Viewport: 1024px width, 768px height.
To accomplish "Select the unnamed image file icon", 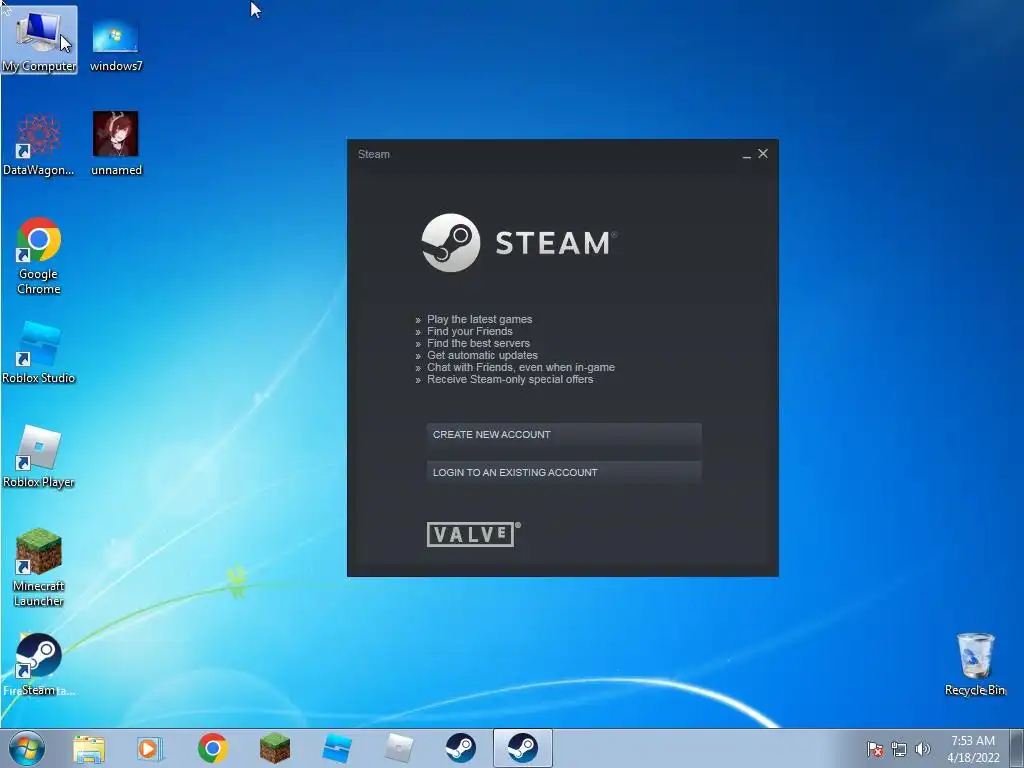I will click(x=116, y=144).
